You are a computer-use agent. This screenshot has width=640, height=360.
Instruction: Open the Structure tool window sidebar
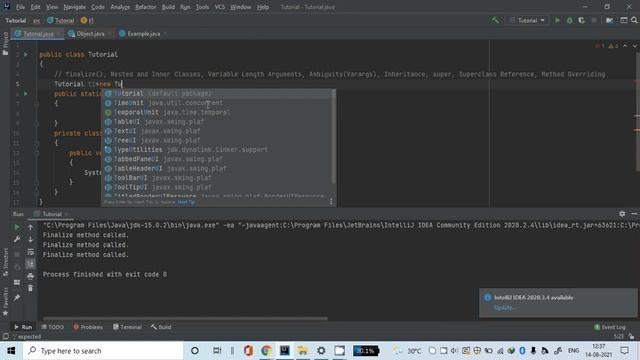(5, 262)
